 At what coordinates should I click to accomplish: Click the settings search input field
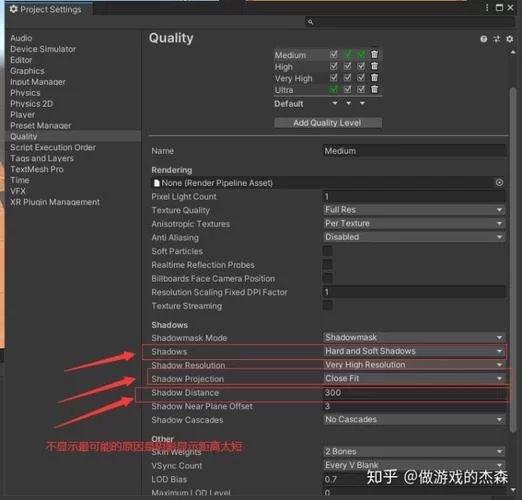[410, 22]
